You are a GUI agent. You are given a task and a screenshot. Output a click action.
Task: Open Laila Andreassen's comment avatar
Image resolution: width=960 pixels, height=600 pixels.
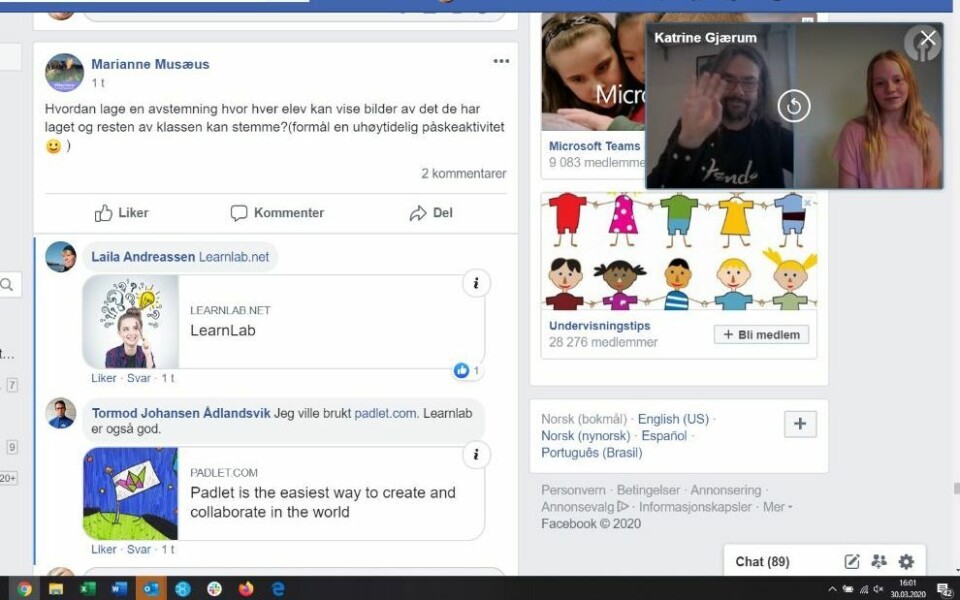(61, 257)
